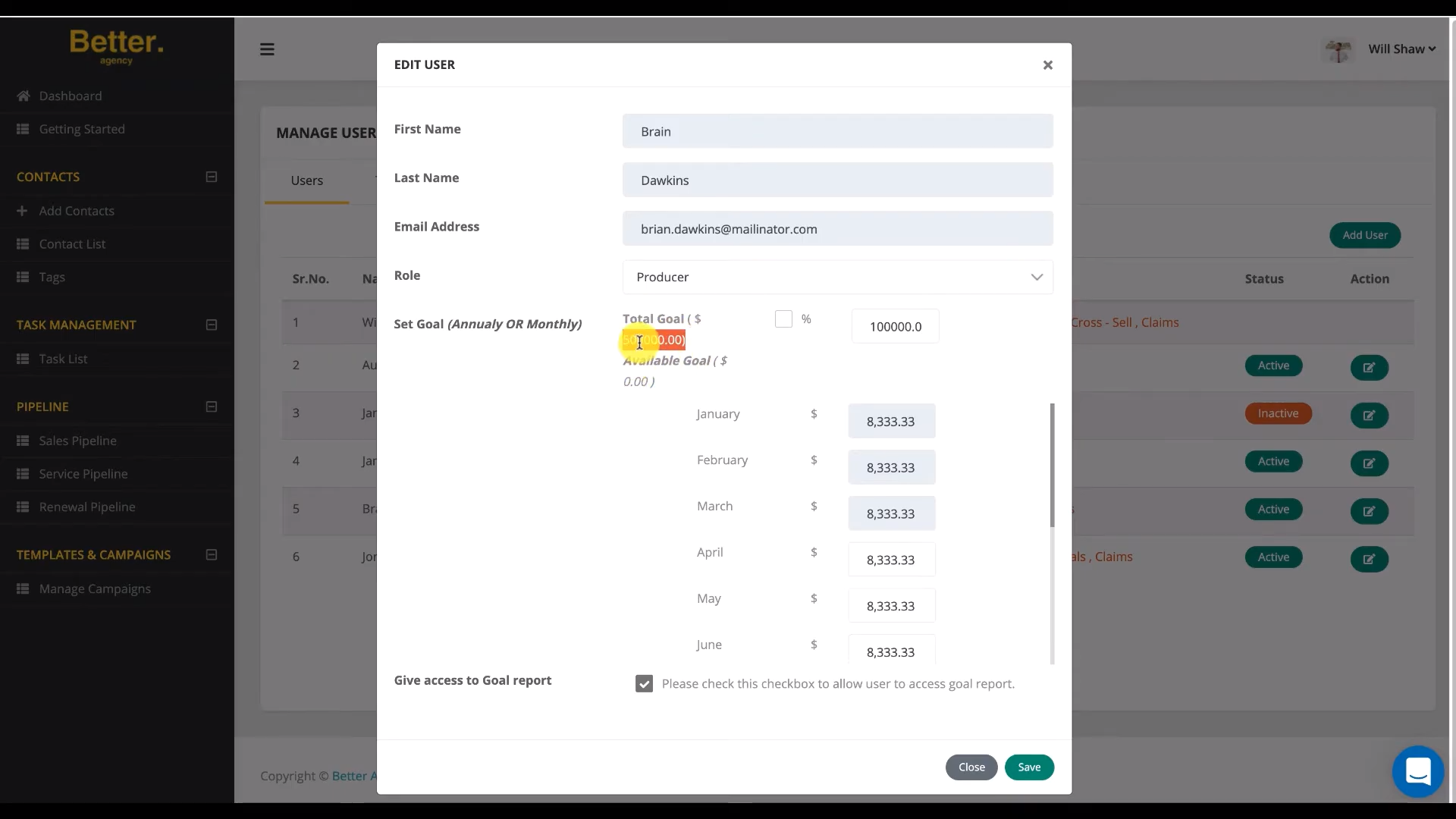Open Getting Started in sidebar
The width and height of the screenshot is (1456, 819).
(82, 130)
